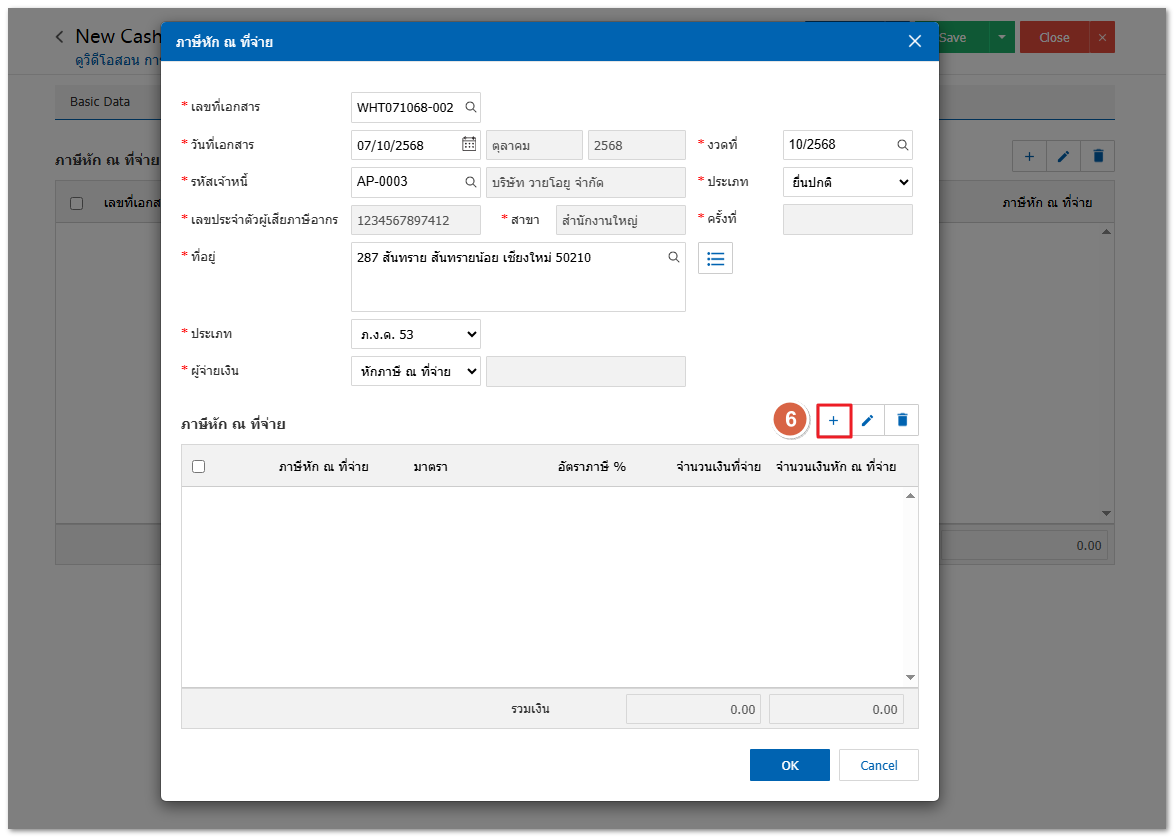Image resolution: width=1174 pixels, height=837 pixels.
Task: Click the list icon beside address box
Action: [x=715, y=258]
